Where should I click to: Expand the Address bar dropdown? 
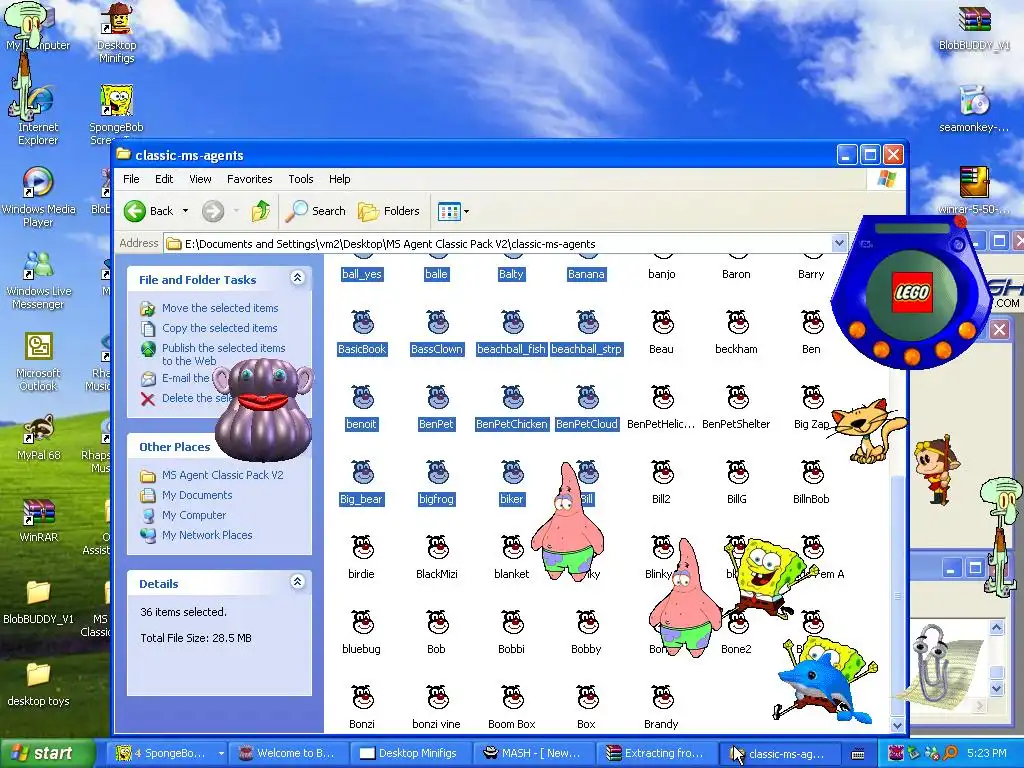839,244
